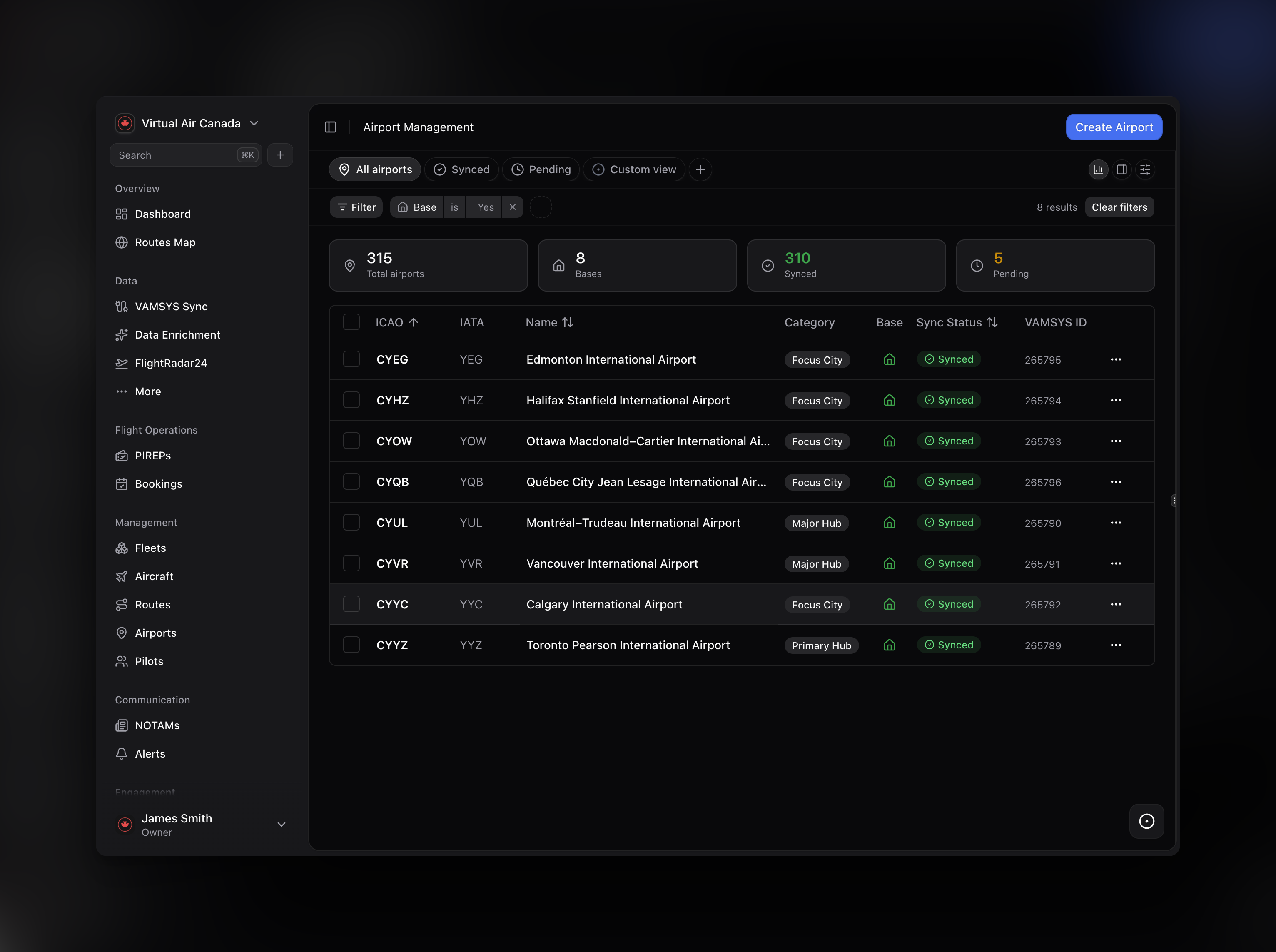Check the CYVR row checkbox
Viewport: 1276px width, 952px height.
(x=351, y=563)
